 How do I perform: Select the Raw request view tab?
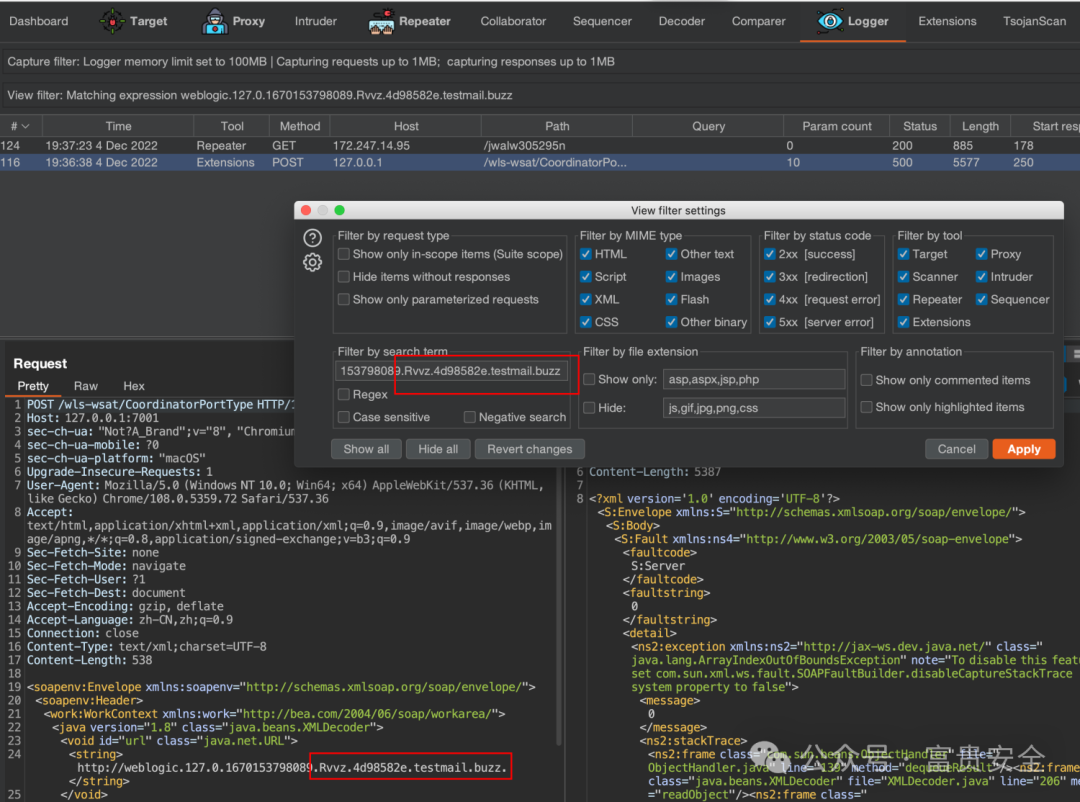click(x=86, y=387)
